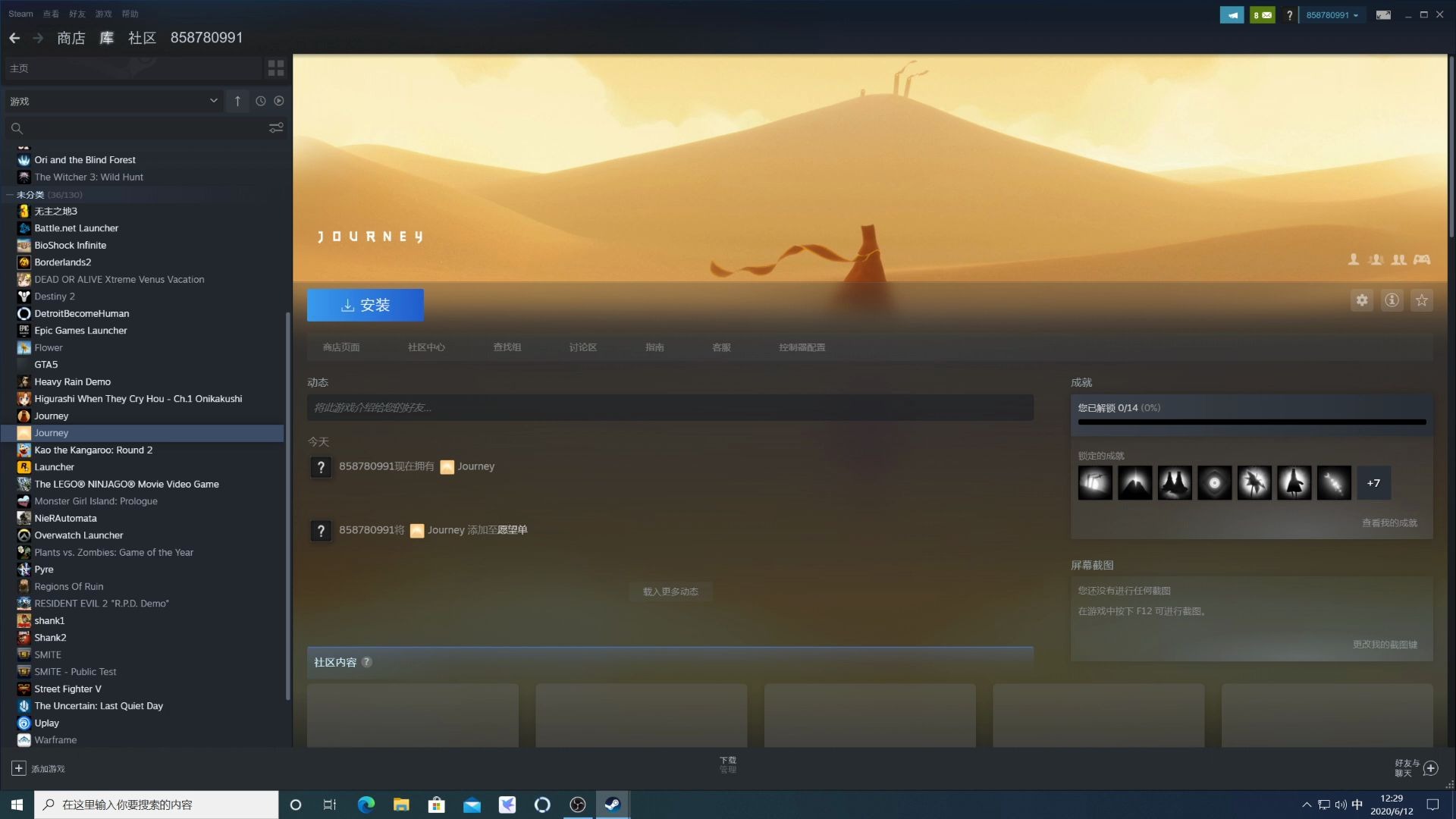This screenshot has height=819, width=1456.
Task: Click the library search magnifier icon
Action: (17, 128)
